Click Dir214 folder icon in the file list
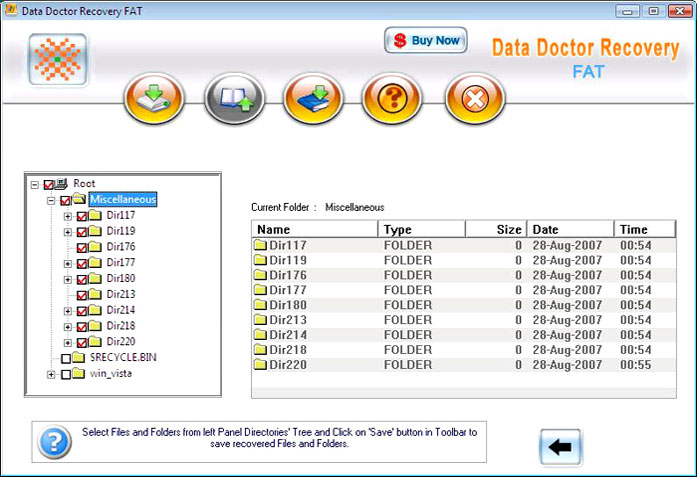Screen dimensions: 697x477 [260, 335]
